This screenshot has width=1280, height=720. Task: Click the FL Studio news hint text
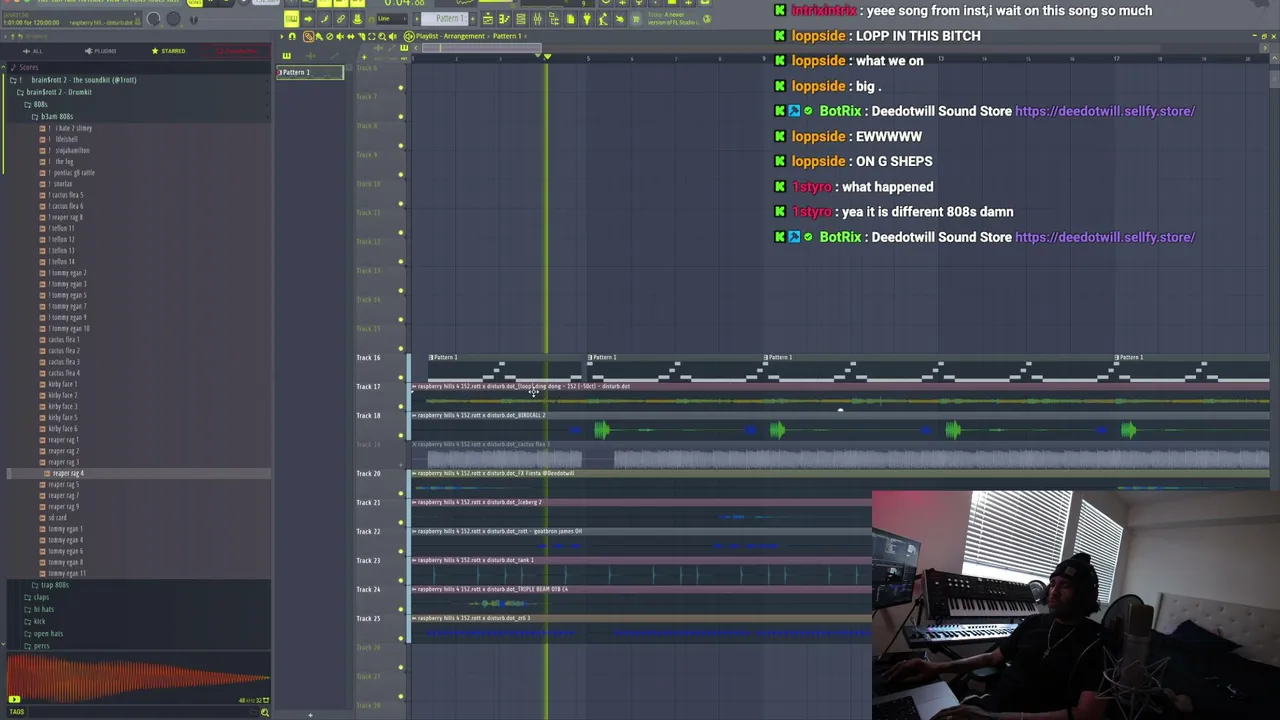pos(673,18)
